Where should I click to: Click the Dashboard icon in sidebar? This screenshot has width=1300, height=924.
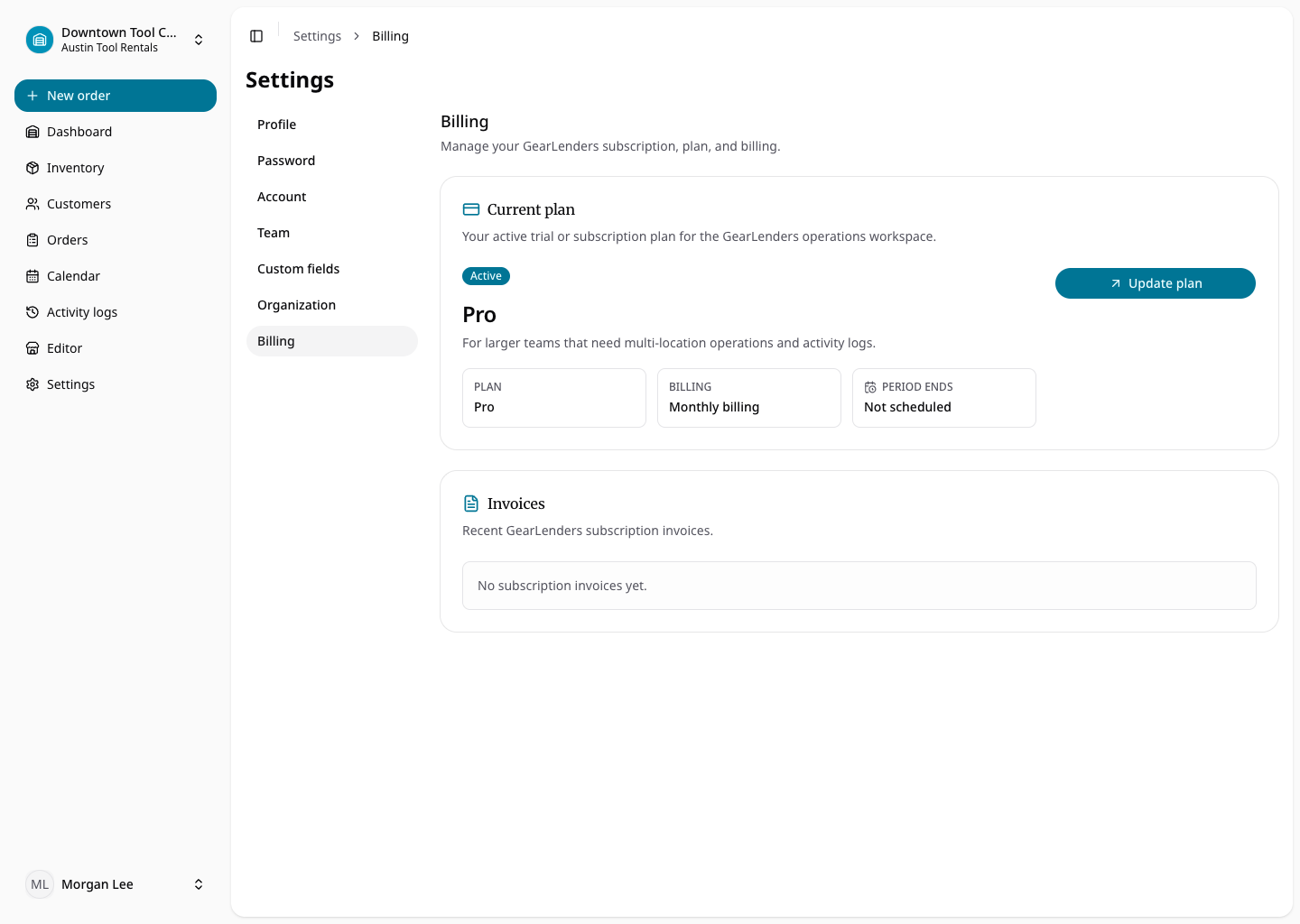click(32, 132)
